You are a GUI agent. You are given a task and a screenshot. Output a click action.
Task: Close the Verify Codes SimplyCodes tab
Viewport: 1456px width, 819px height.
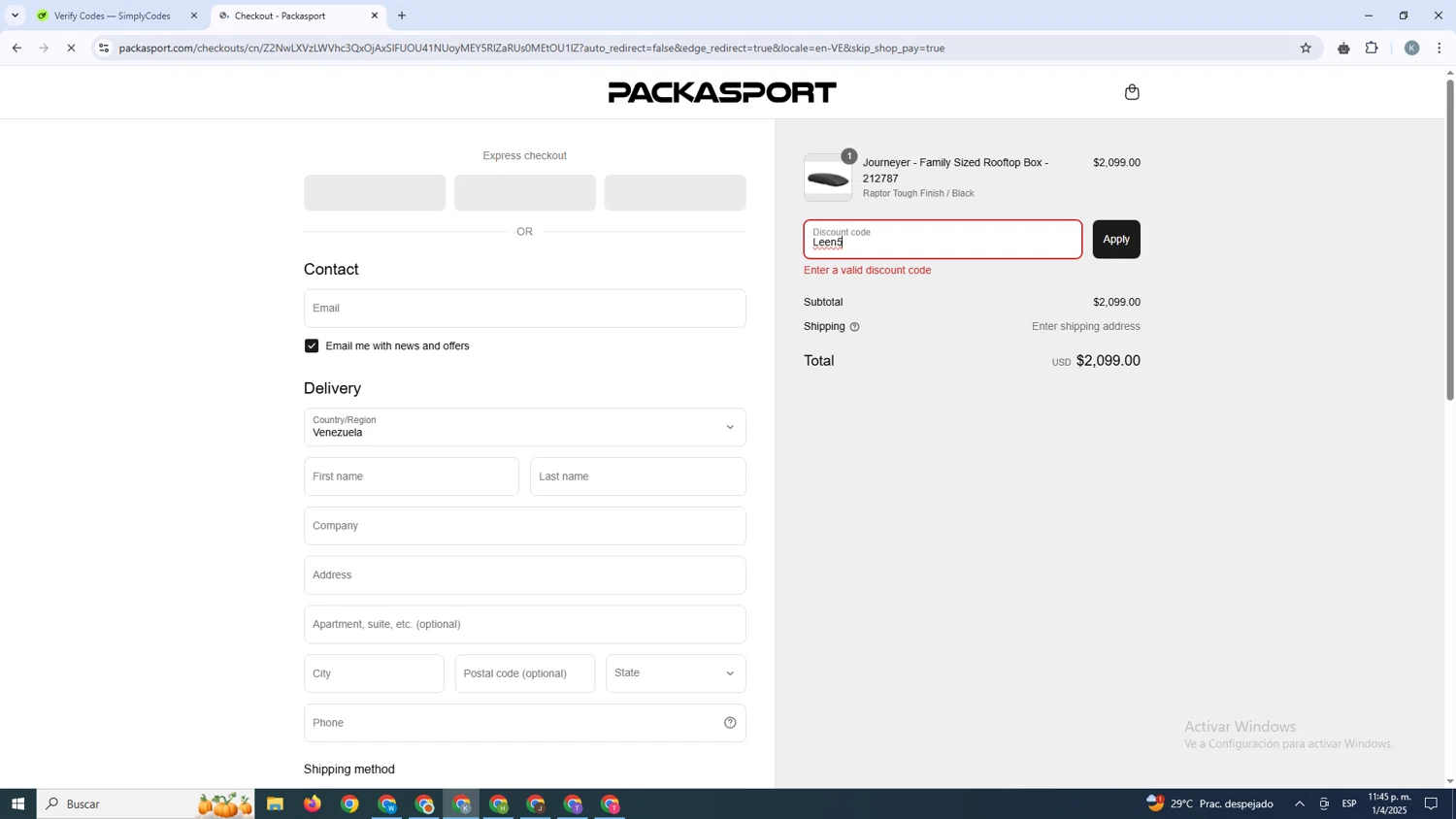coord(193,16)
